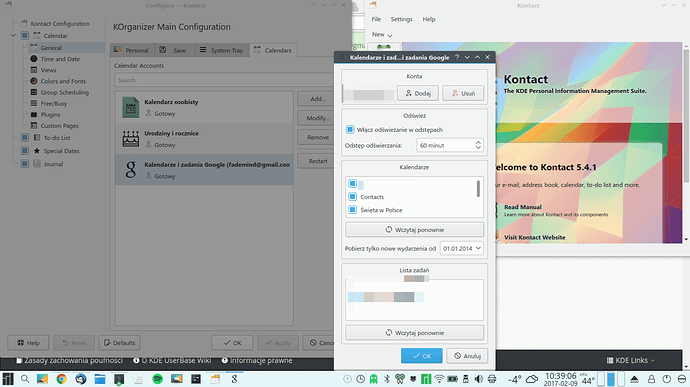Open the printer tray icon
The image size is (690, 387).
click(492, 379)
